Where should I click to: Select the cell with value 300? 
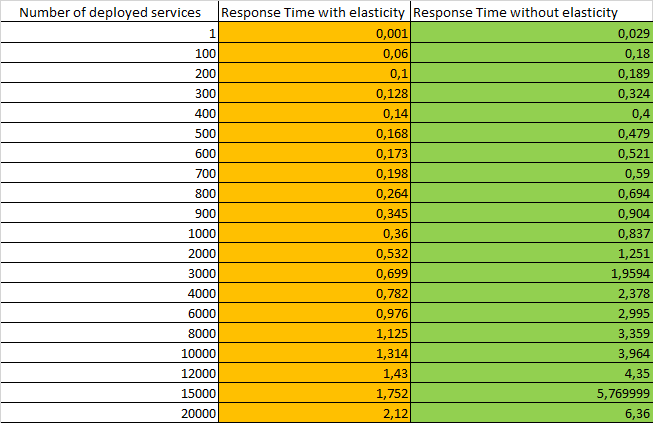point(110,92)
